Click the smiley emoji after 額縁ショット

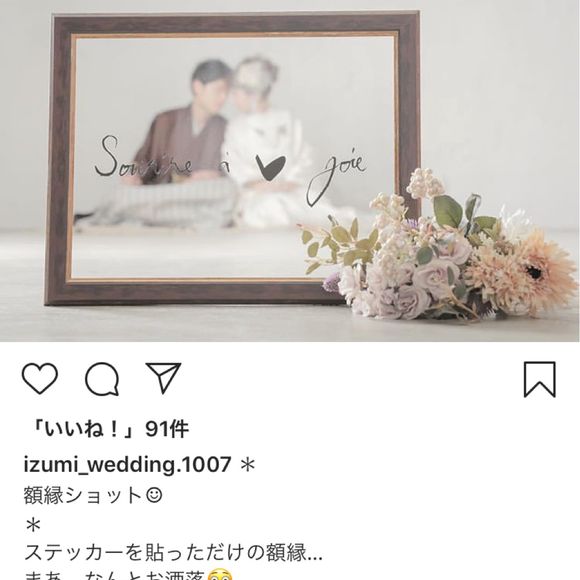pyautogui.click(x=154, y=496)
